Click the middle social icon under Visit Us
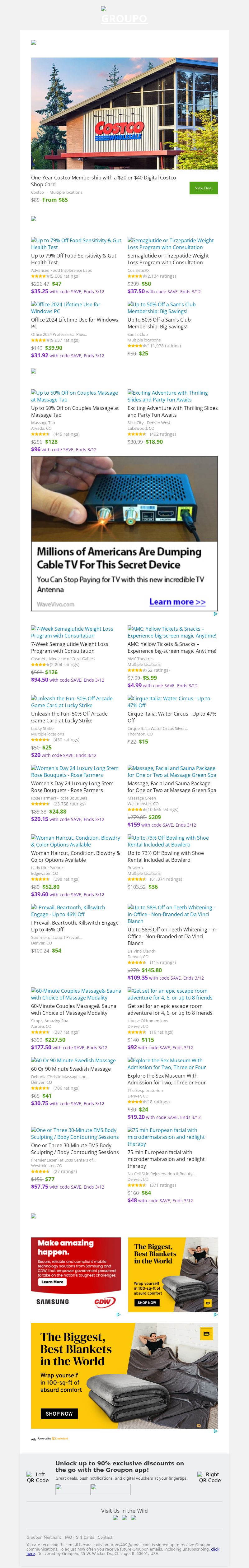This screenshot has height=1568, width=249. [124, 1518]
